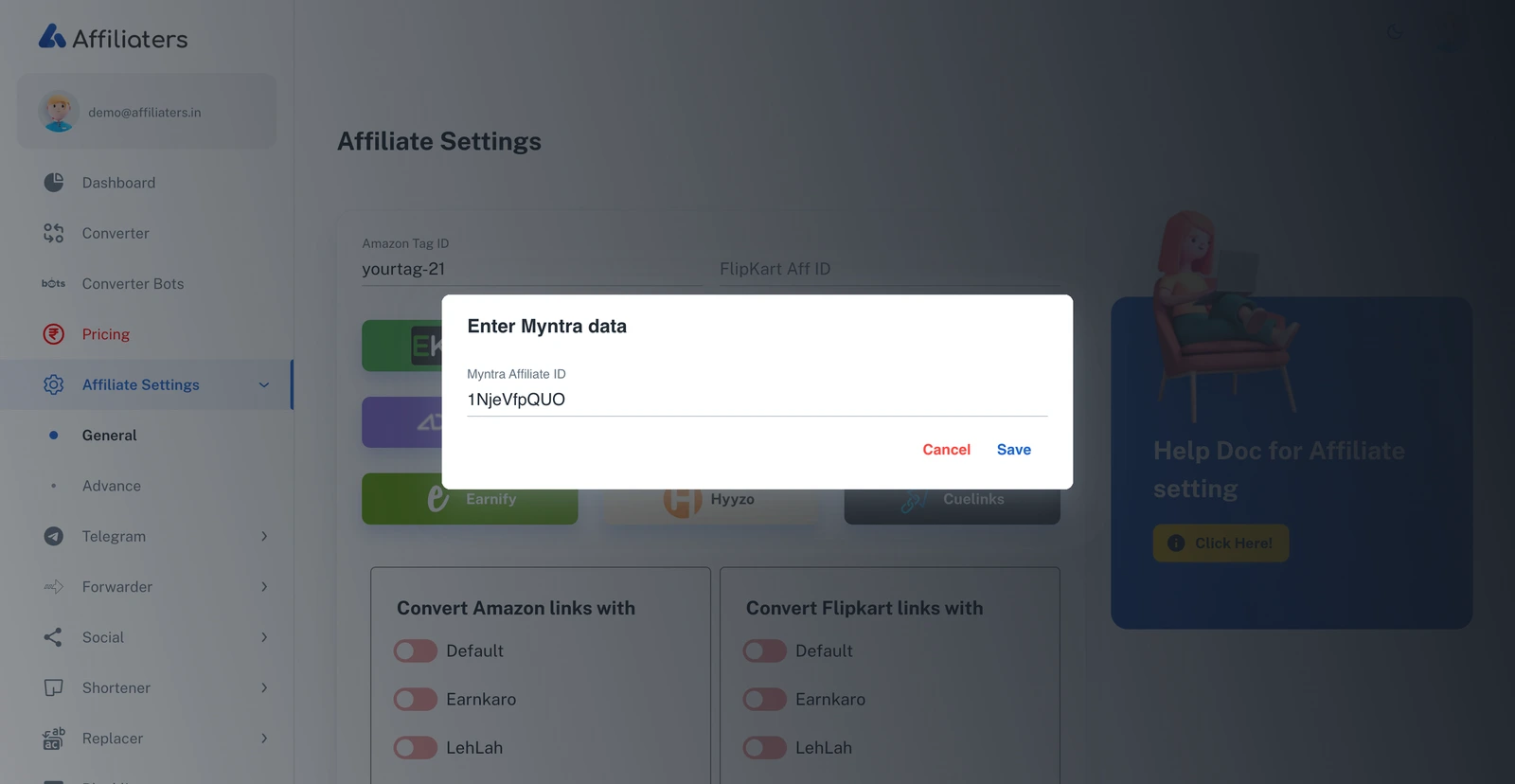Click the Earnify button

point(470,499)
